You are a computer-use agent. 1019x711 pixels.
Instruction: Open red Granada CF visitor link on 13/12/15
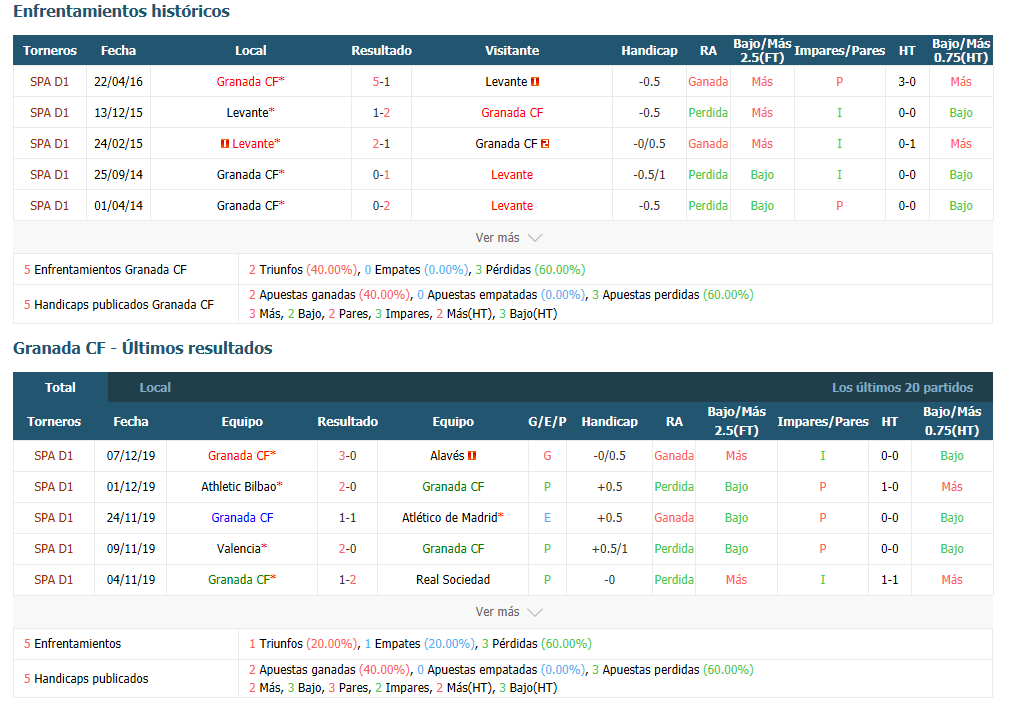512,113
